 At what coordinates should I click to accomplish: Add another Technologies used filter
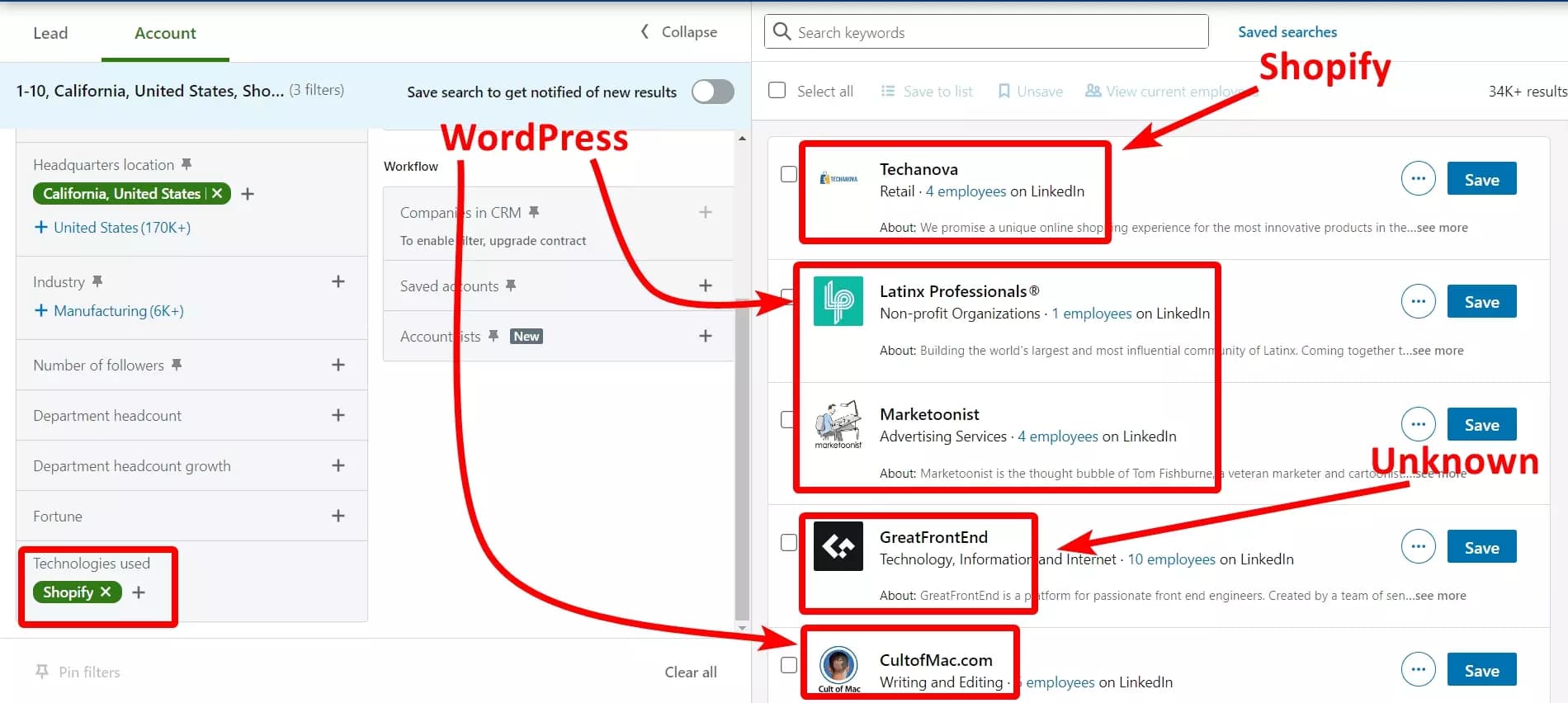coord(139,592)
